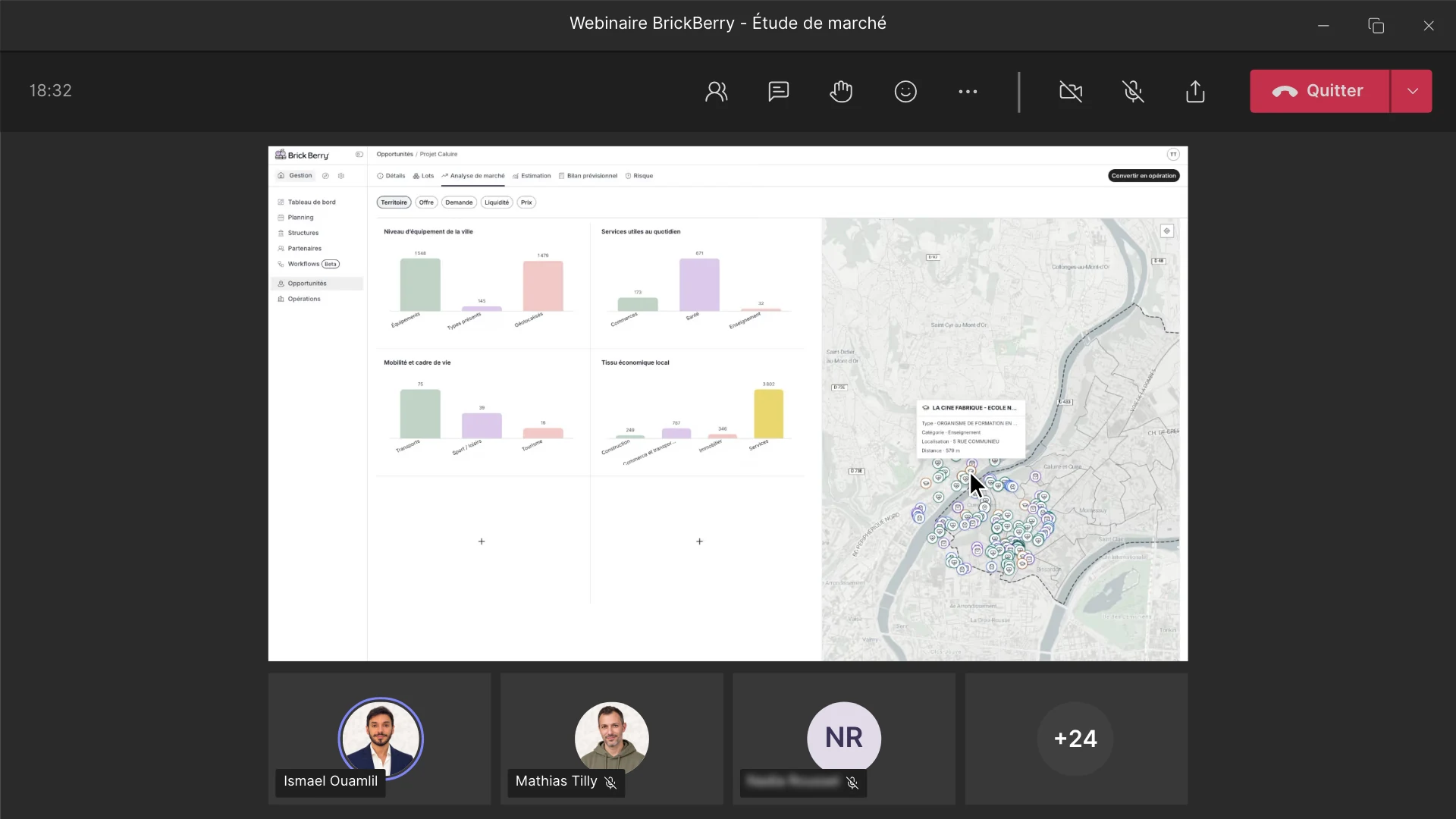Select the Territoire filter chip
Screen dimensions: 1456x819
(394, 202)
